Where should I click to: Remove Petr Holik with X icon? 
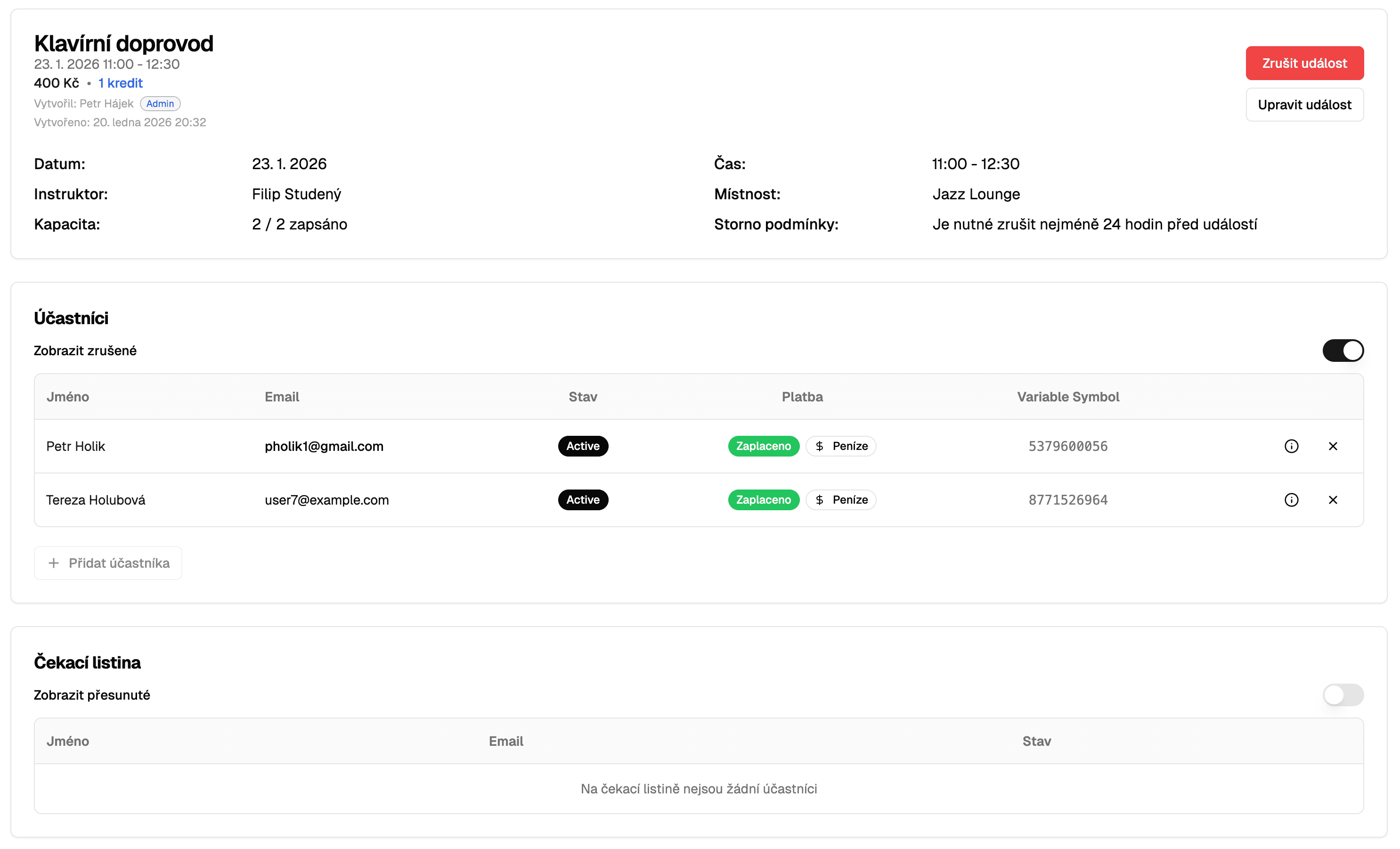point(1332,446)
